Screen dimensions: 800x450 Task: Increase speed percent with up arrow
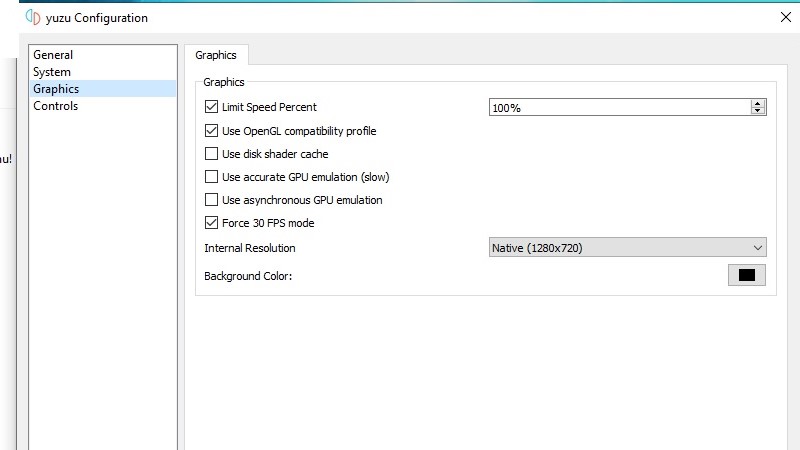point(758,104)
